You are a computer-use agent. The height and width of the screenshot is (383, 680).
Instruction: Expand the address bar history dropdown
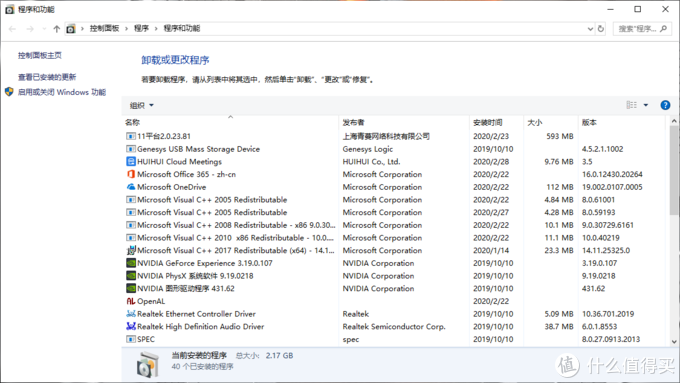[590, 29]
